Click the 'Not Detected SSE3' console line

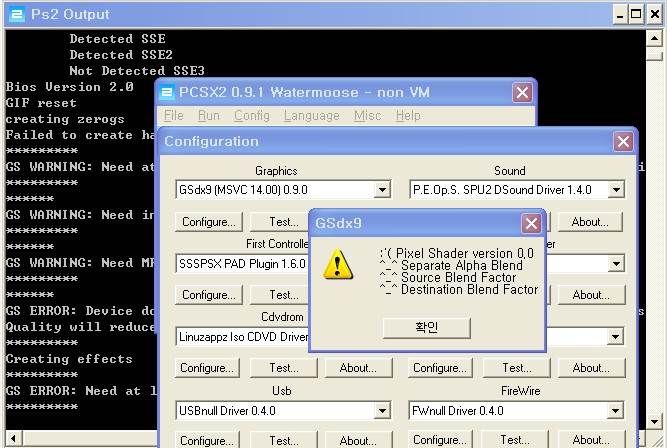point(137,71)
